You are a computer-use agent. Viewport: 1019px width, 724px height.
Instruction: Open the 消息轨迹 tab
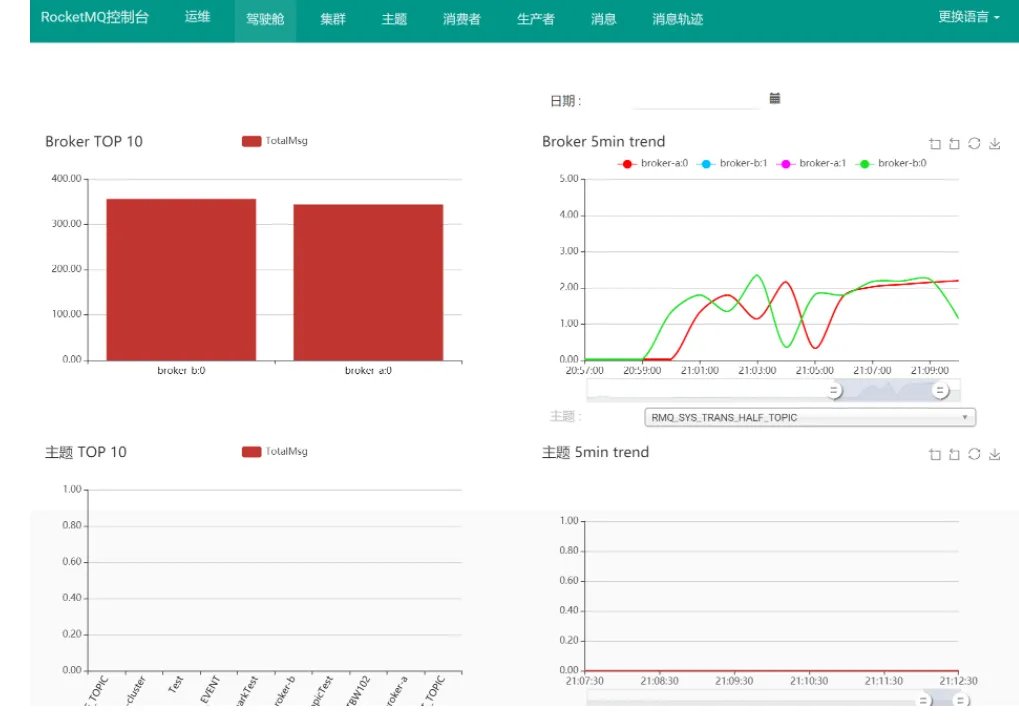pyautogui.click(x=677, y=19)
